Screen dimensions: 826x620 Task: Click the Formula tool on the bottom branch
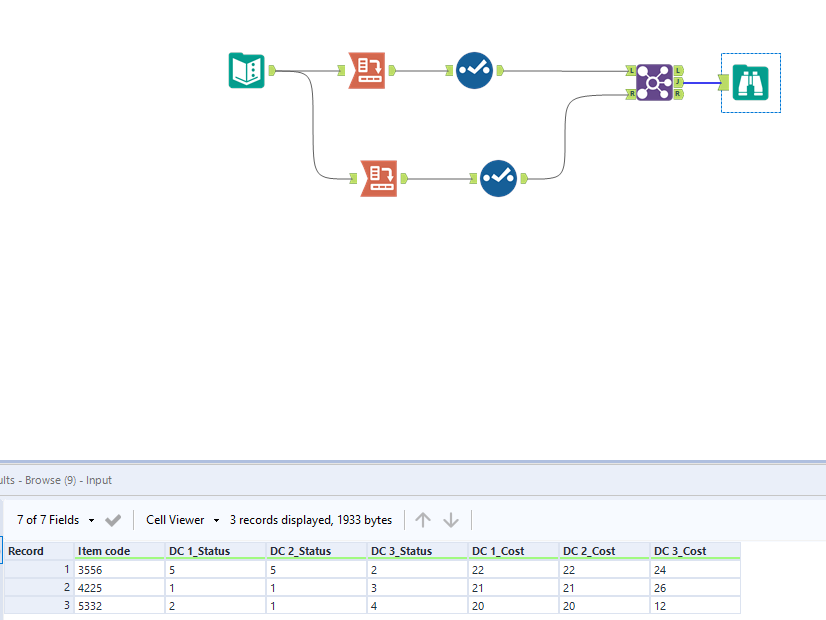click(x=498, y=178)
